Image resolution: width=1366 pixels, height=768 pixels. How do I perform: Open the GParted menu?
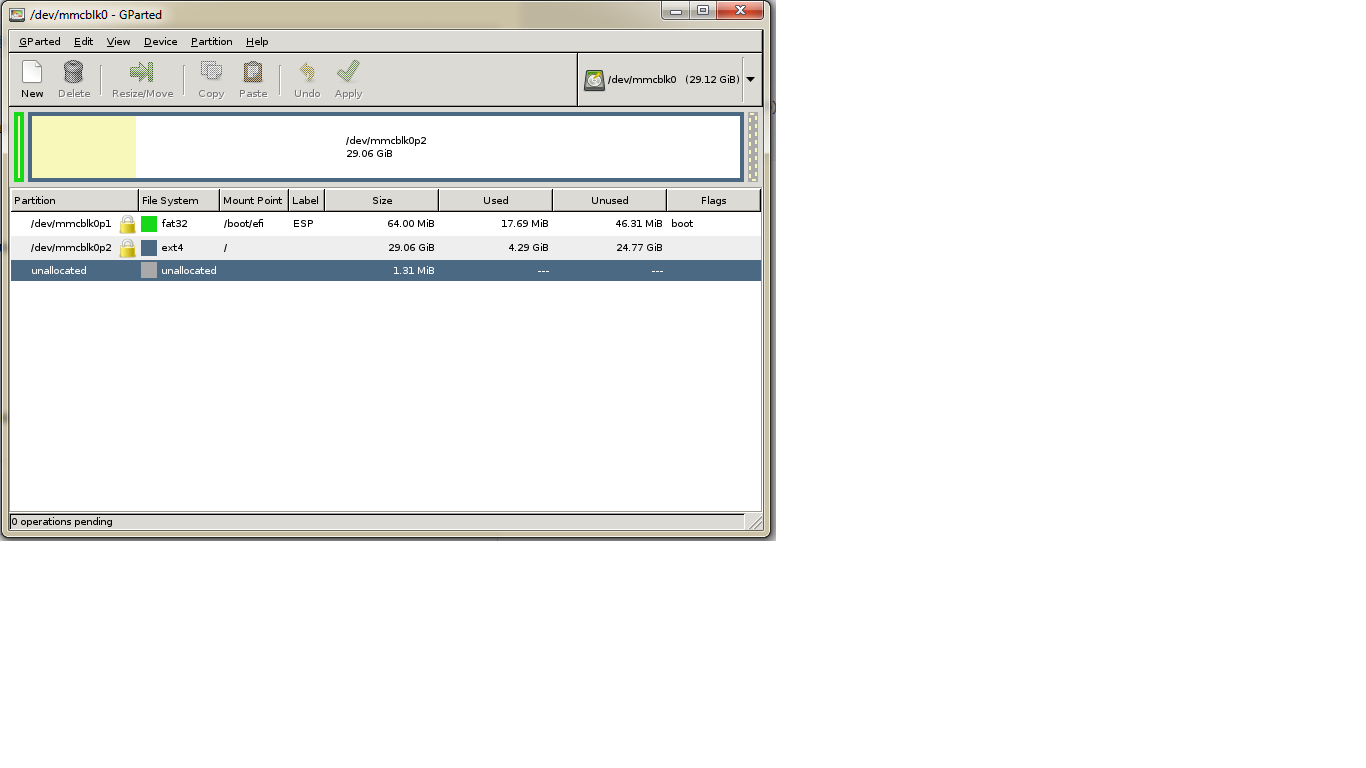tap(40, 42)
